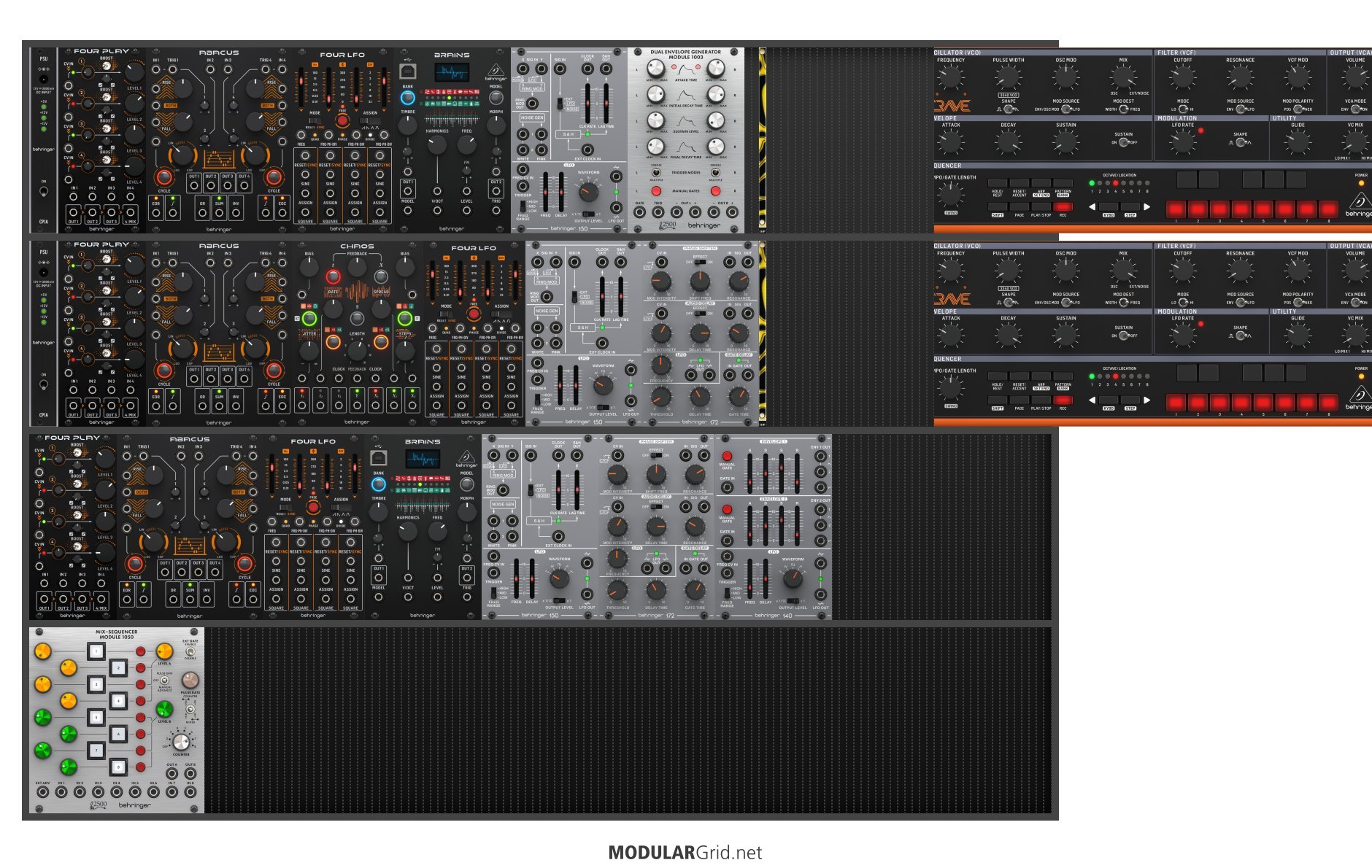Click the blue-ringed BANK button on top-row Brains
The height and width of the screenshot is (868, 1372).
407,98
